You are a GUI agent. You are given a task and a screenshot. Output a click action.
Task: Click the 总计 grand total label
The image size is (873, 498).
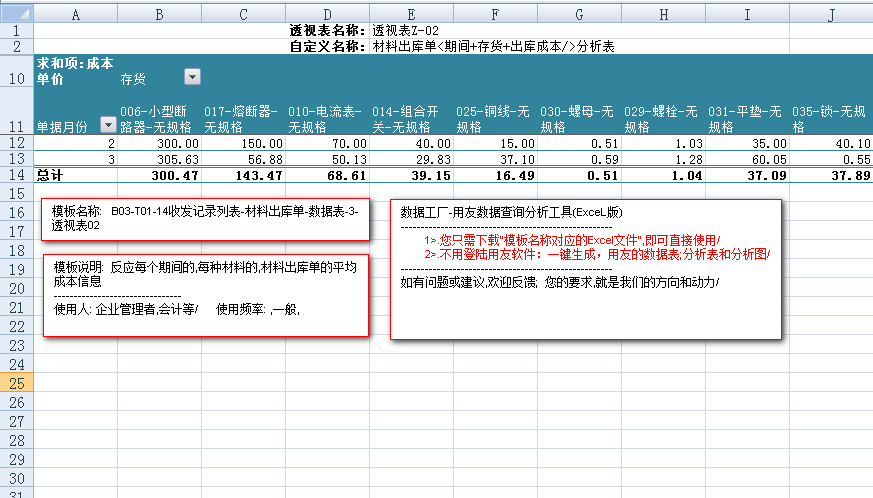point(76,174)
